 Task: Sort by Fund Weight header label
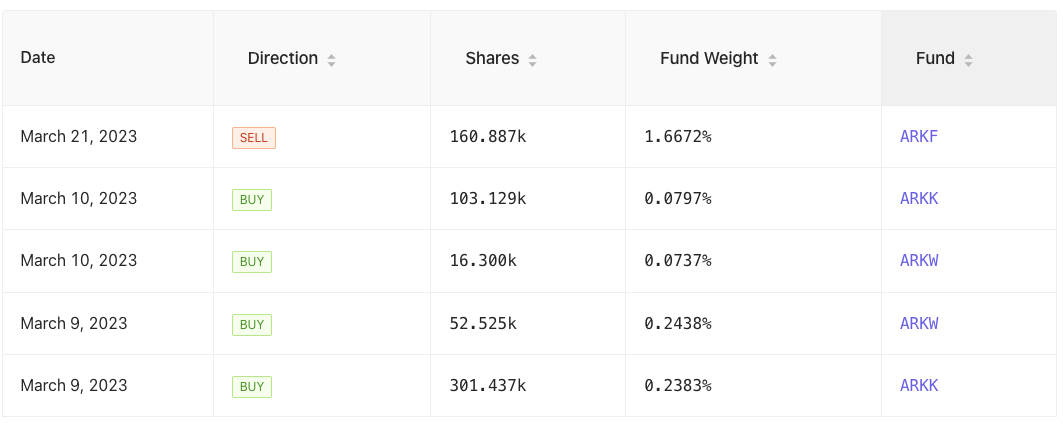point(709,58)
